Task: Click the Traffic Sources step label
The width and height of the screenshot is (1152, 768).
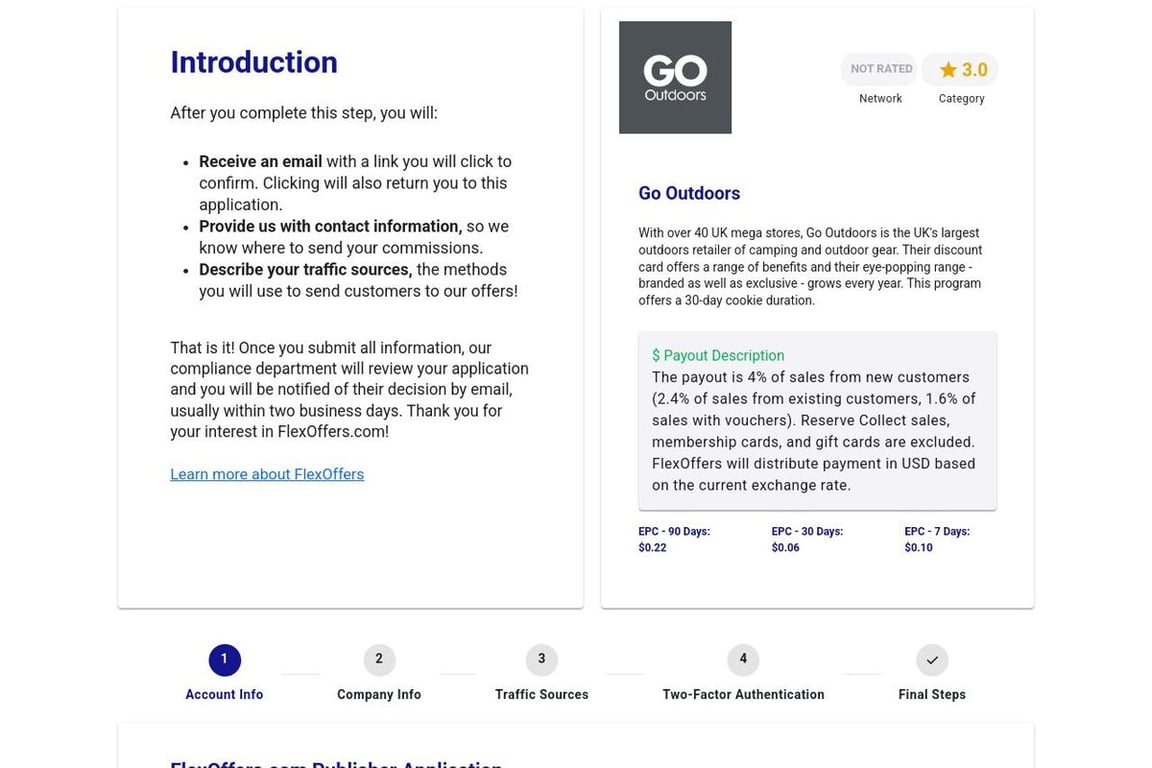Action: [x=541, y=695]
